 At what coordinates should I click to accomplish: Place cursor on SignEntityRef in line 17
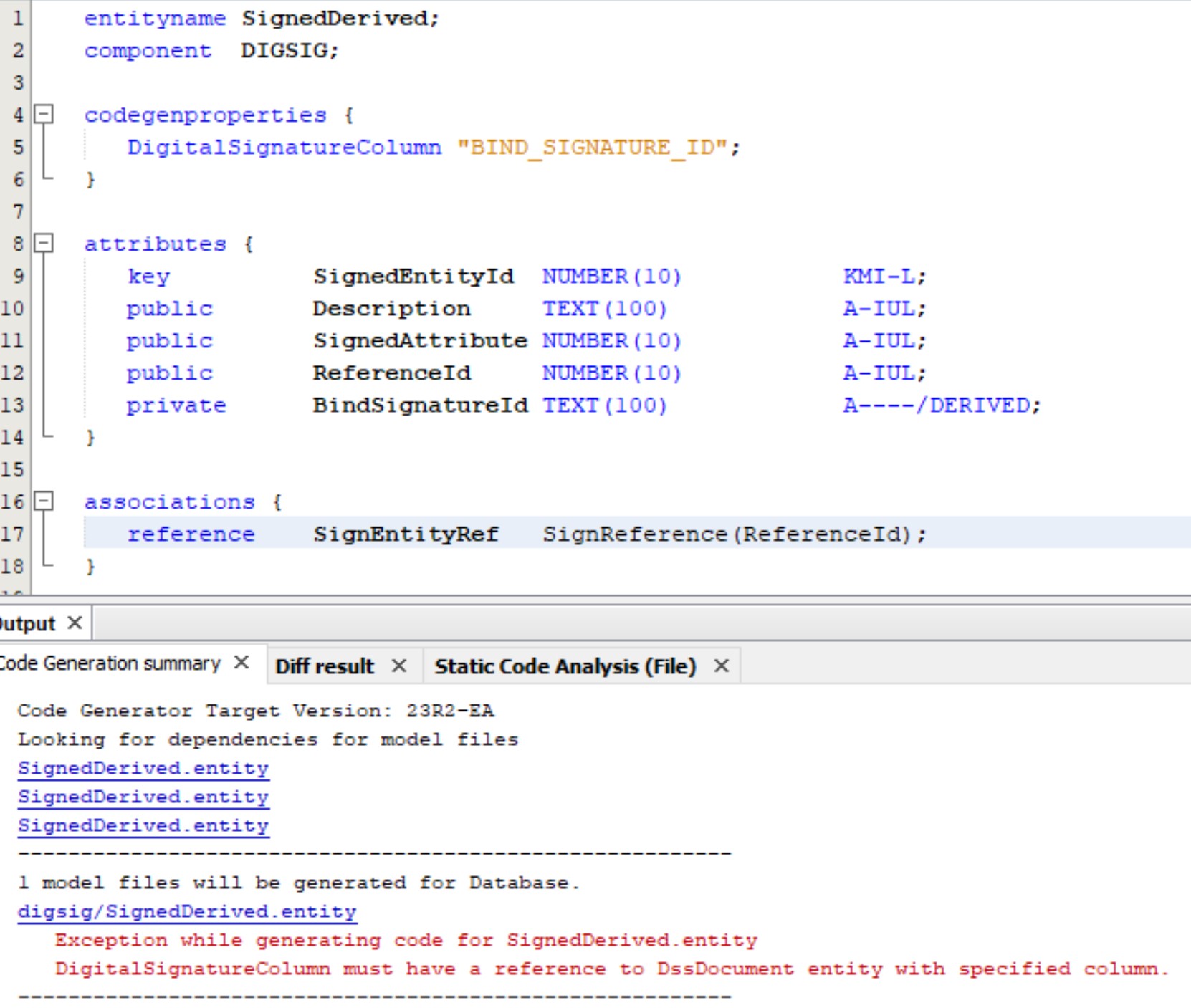pyautogui.click(x=406, y=534)
